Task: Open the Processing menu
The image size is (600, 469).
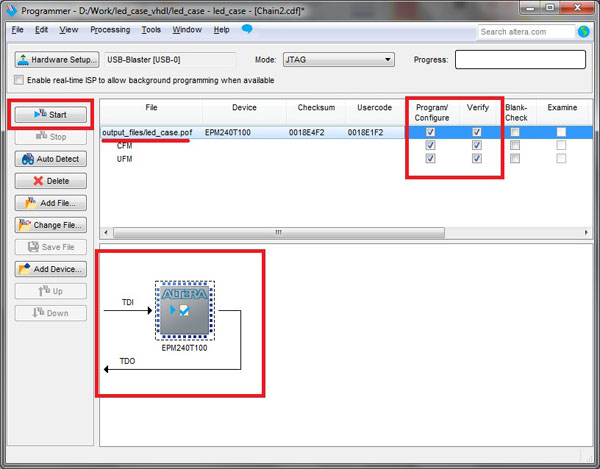Action: [110, 30]
